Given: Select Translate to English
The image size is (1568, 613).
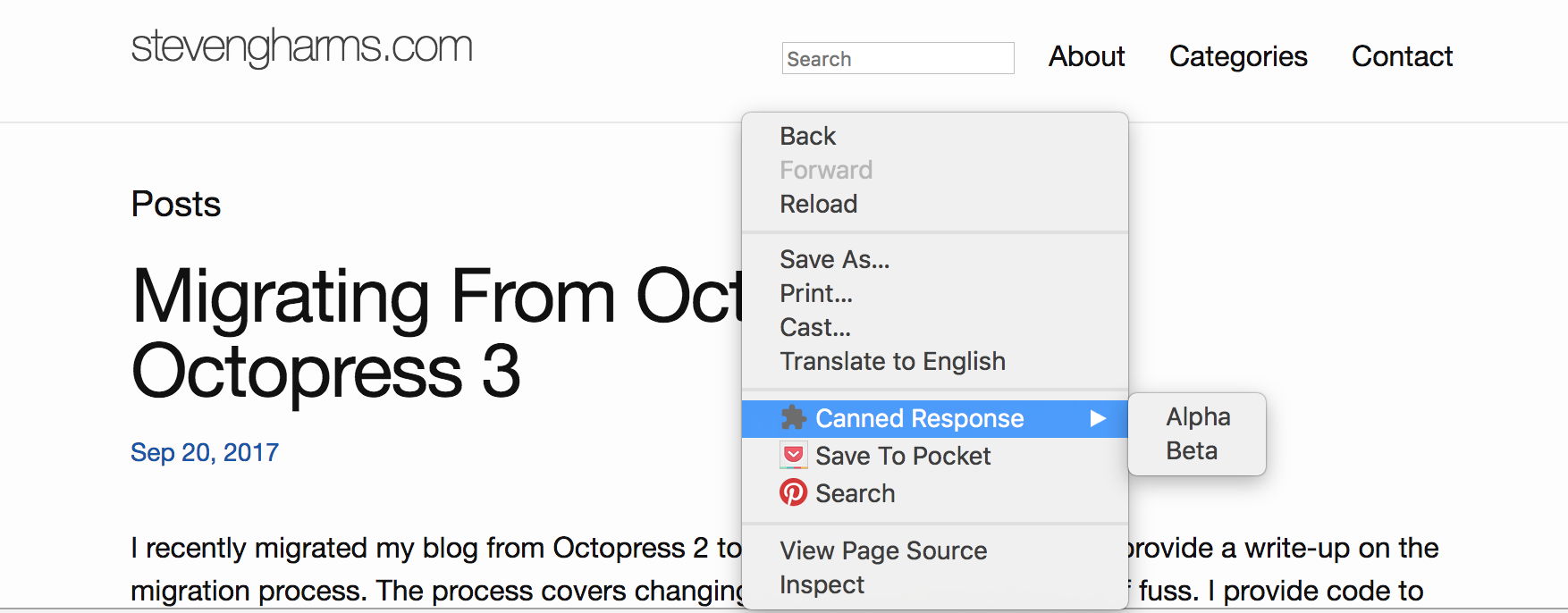Looking at the screenshot, I should click(892, 361).
